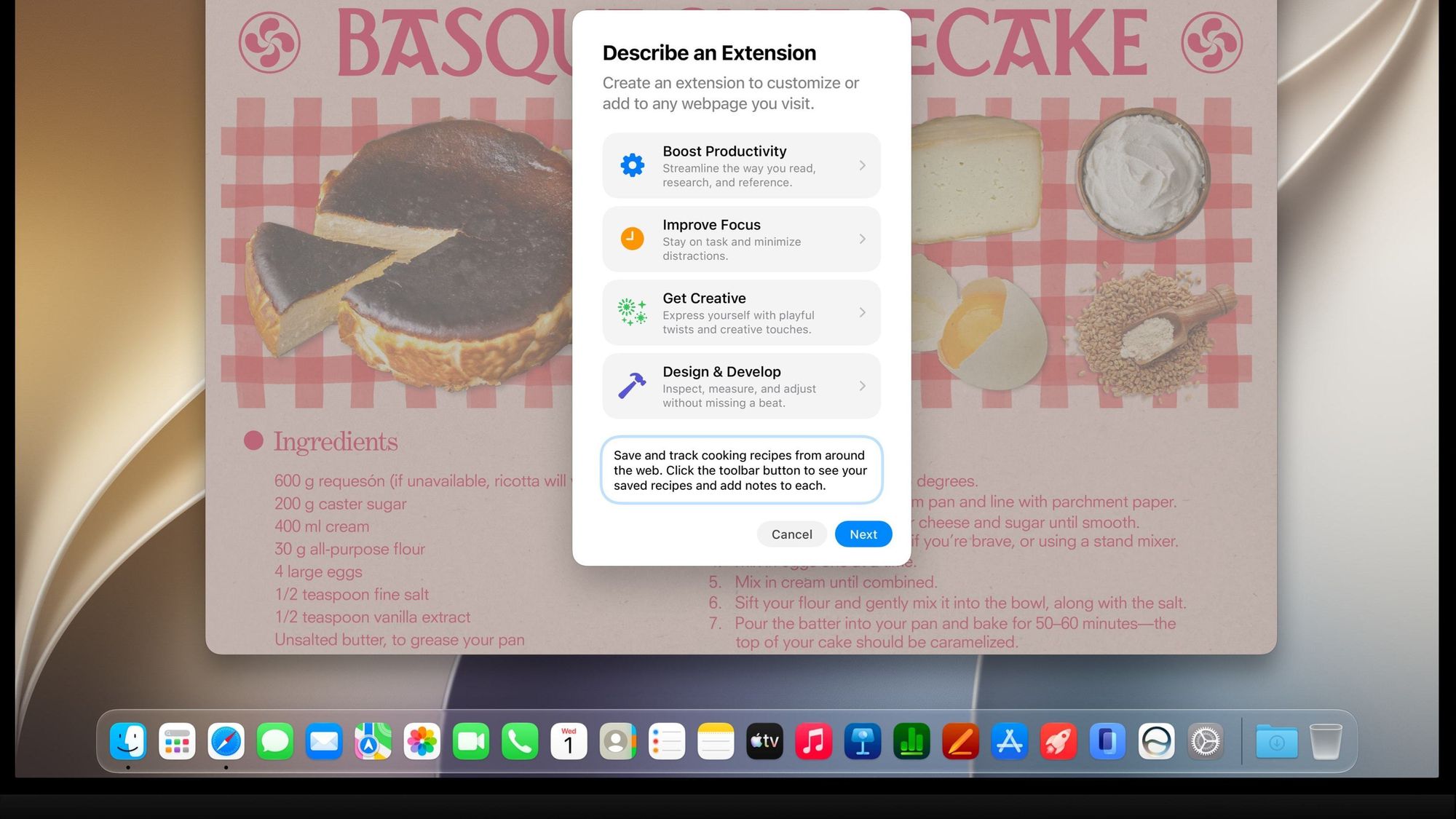Click the orange clock Improve Focus icon
Screen dimensions: 1456x819
tap(632, 239)
